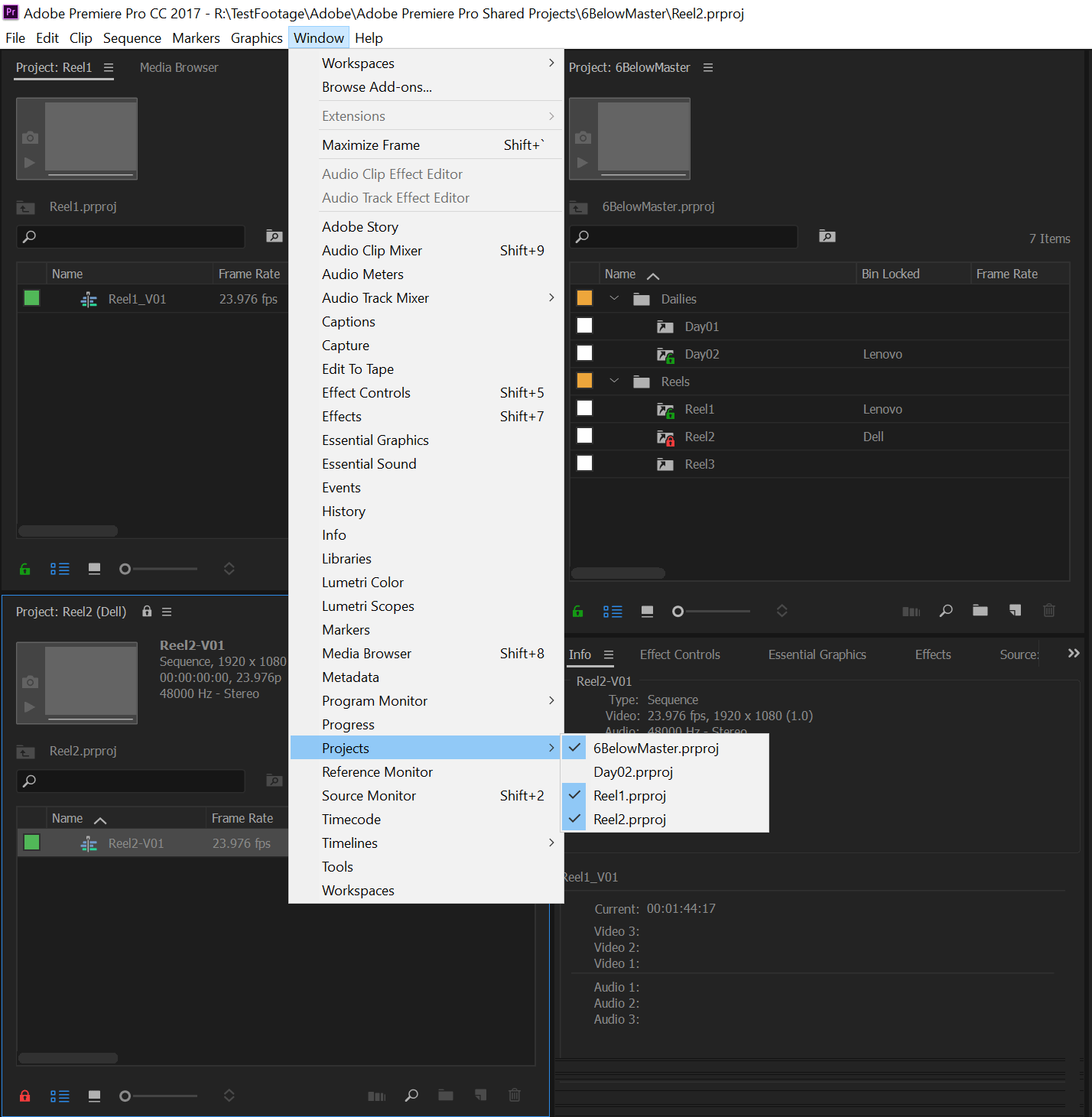
Task: Show overflow panel tabs double-chevron
Action: 1074,653
